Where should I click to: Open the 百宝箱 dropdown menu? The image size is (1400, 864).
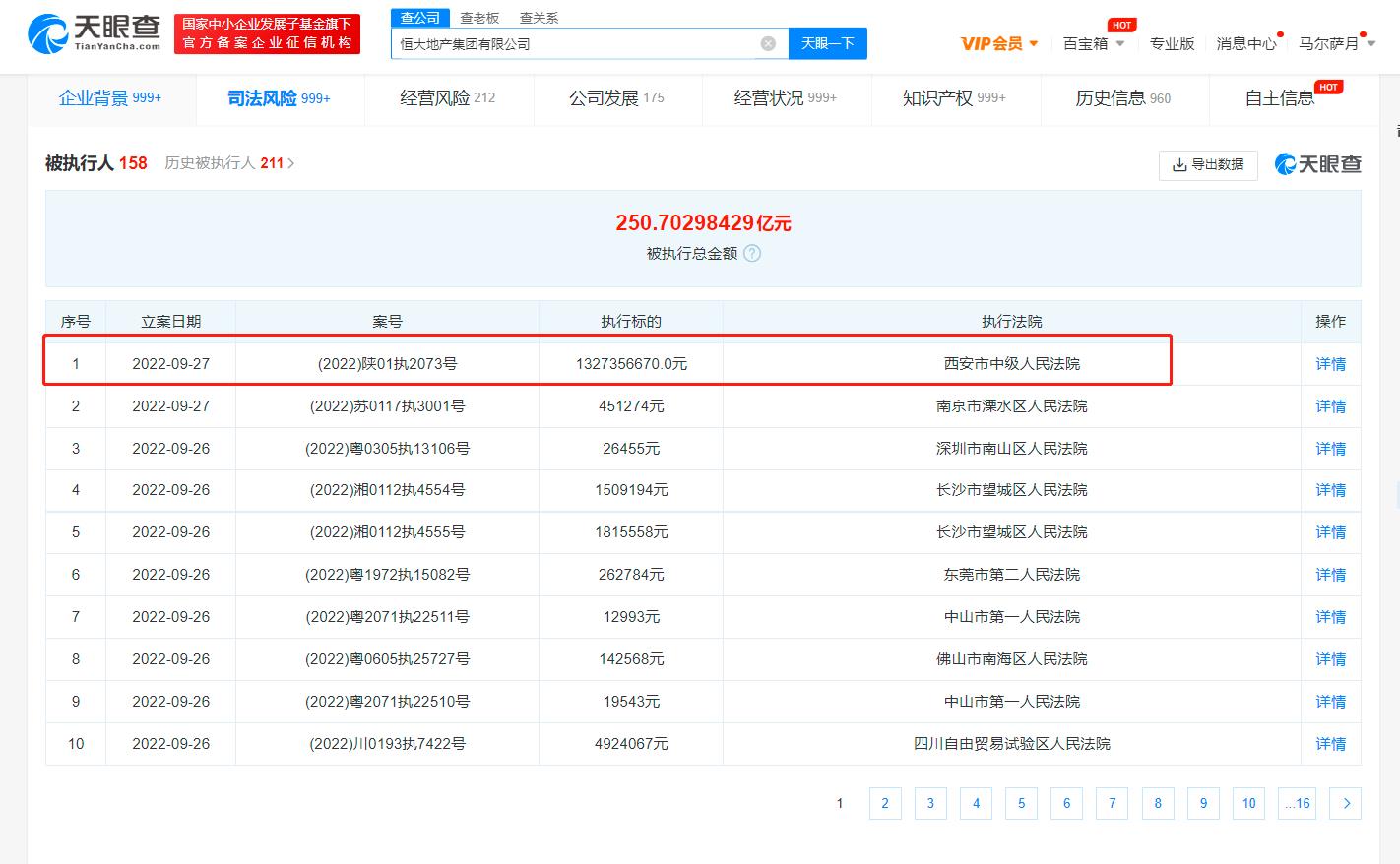(1093, 43)
